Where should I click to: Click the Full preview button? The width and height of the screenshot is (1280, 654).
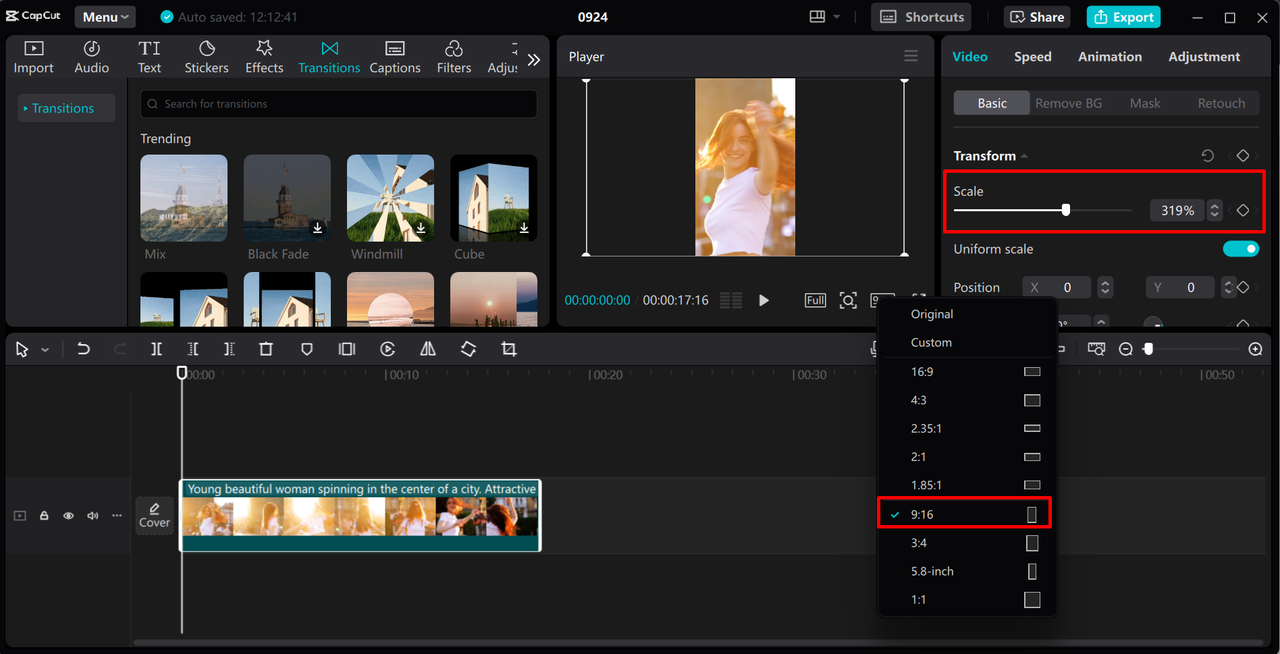click(815, 300)
